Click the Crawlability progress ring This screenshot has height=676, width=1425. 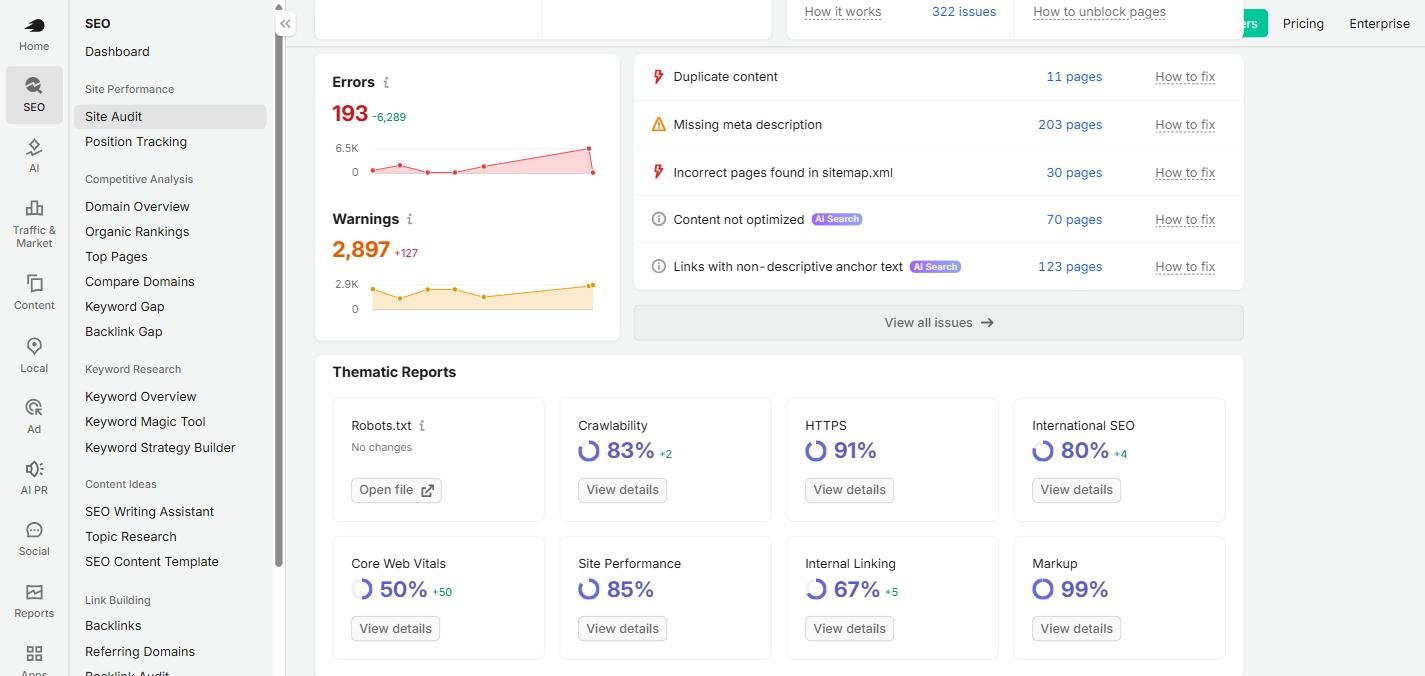point(589,451)
